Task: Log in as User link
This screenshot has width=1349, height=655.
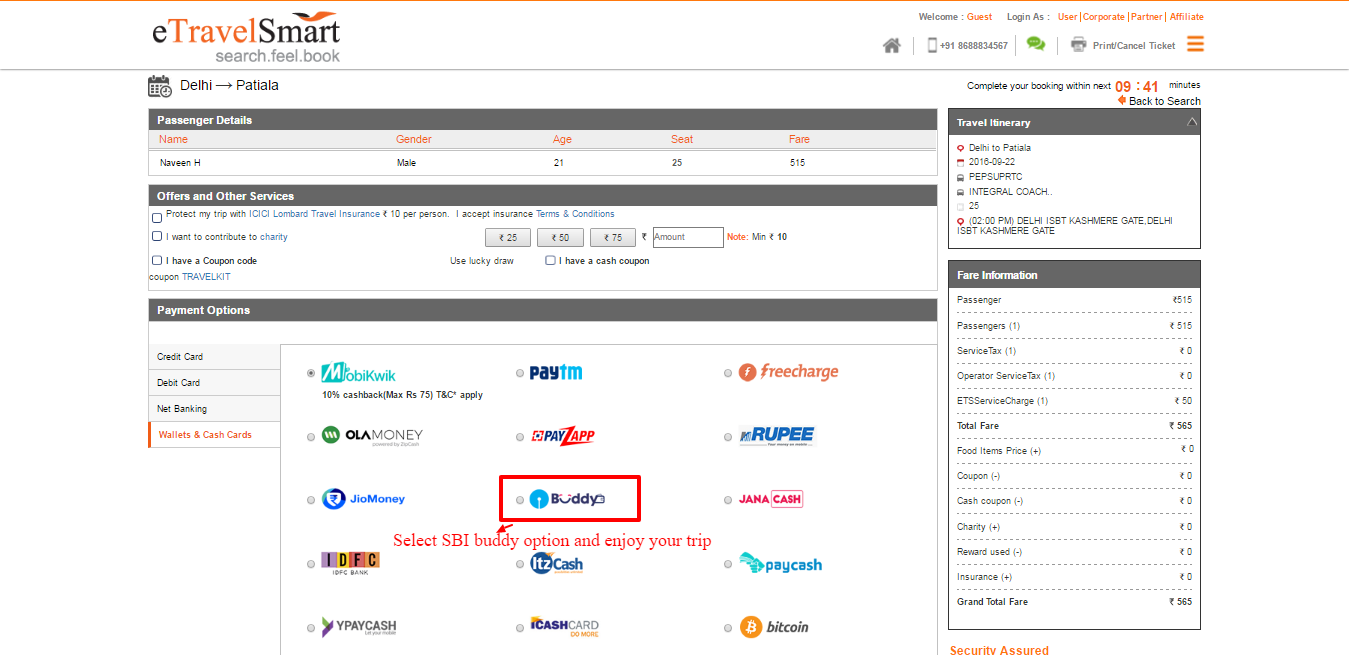Action: [x=1068, y=17]
